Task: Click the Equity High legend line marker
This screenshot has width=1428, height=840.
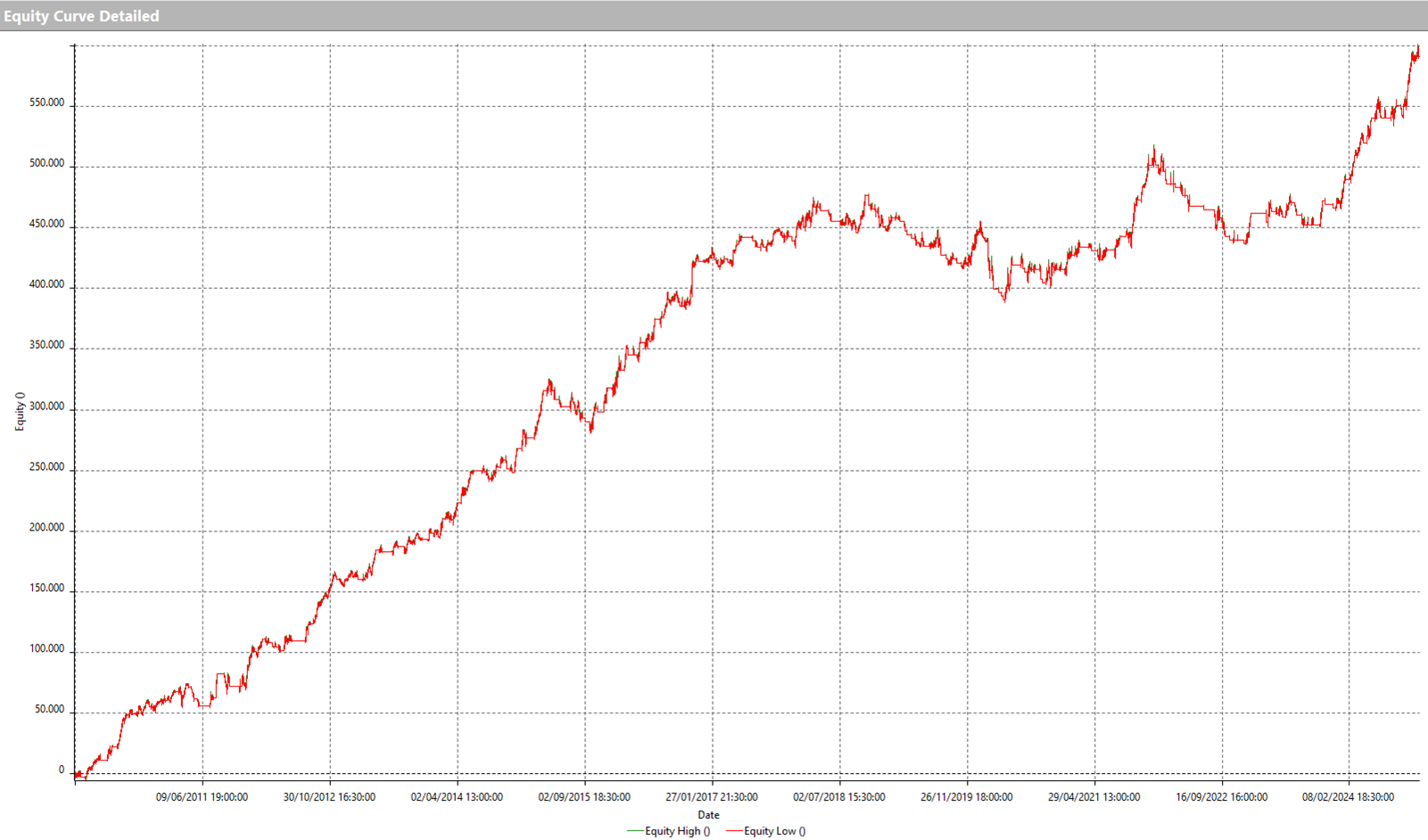Action: [635, 831]
